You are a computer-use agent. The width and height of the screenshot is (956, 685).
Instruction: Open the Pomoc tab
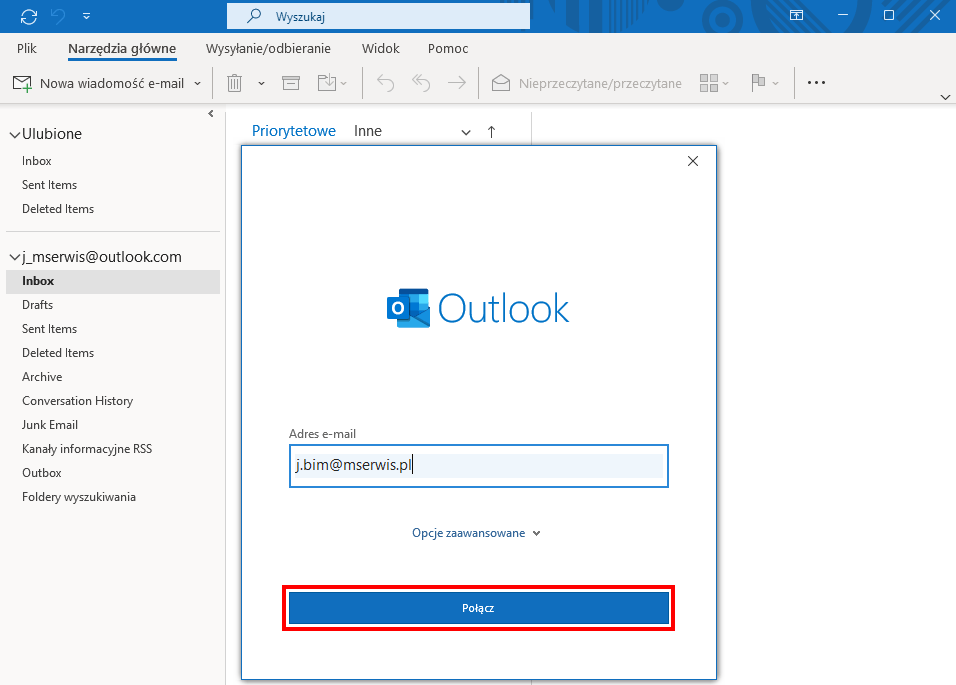448,48
